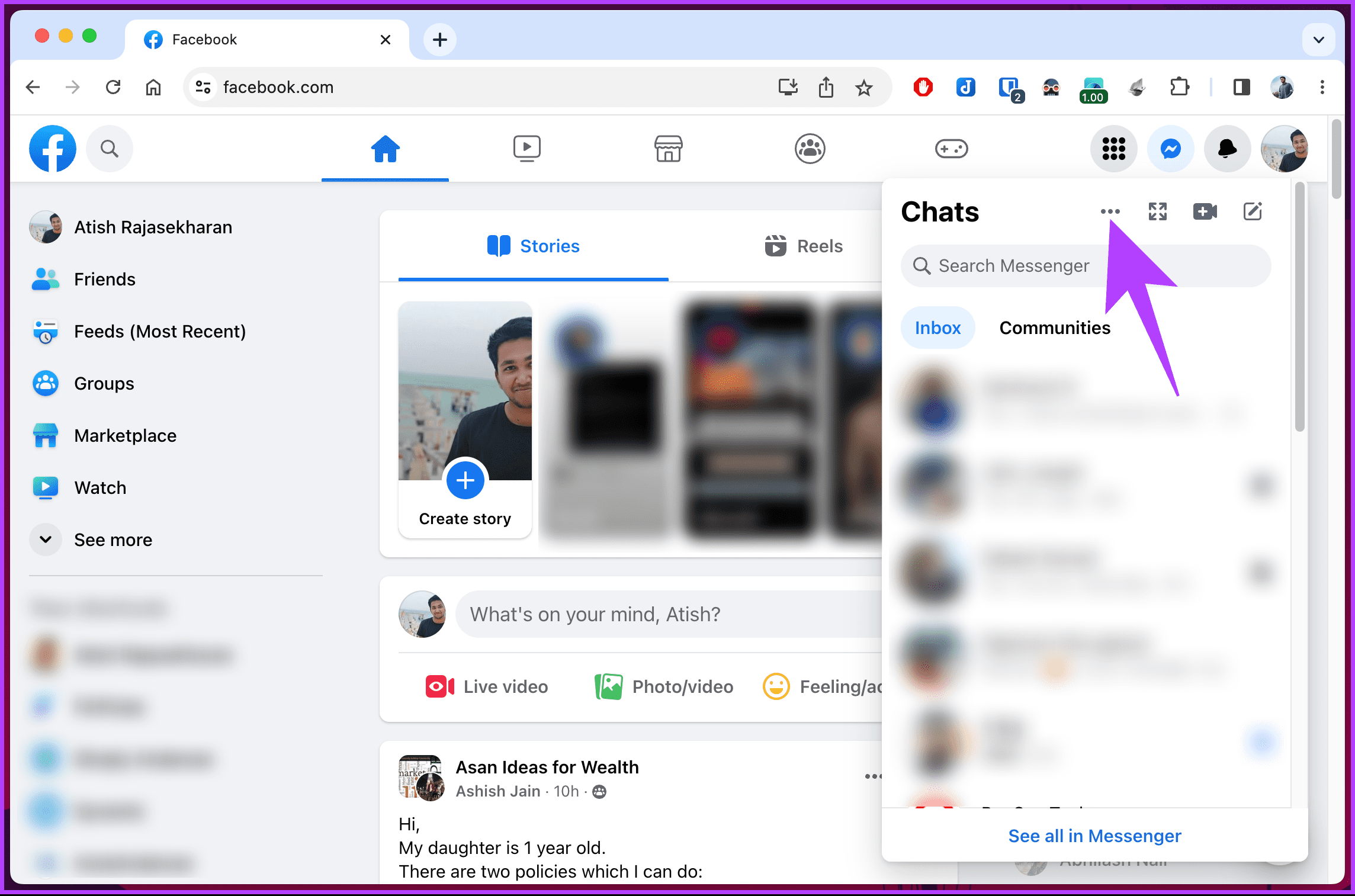Go forward in browser
Image resolution: width=1355 pixels, height=896 pixels.
point(72,87)
